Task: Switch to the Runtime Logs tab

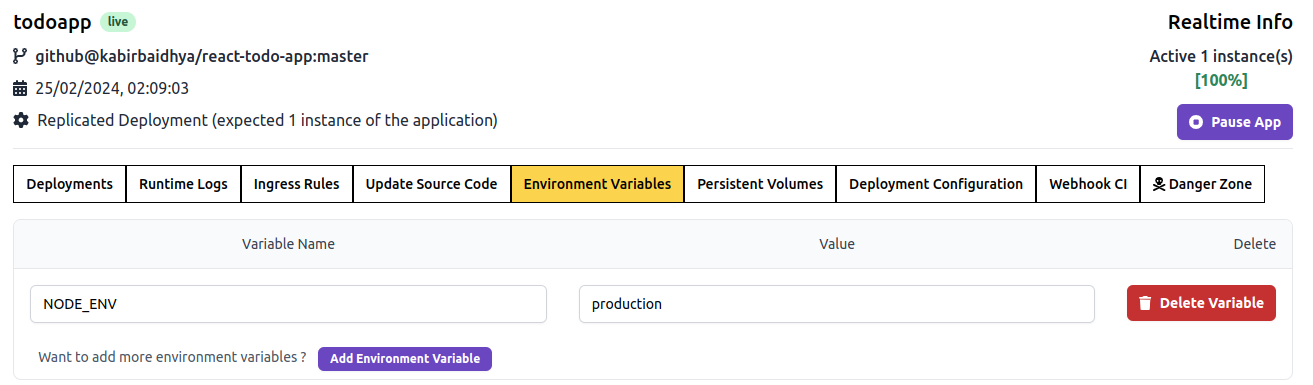Action: [183, 184]
